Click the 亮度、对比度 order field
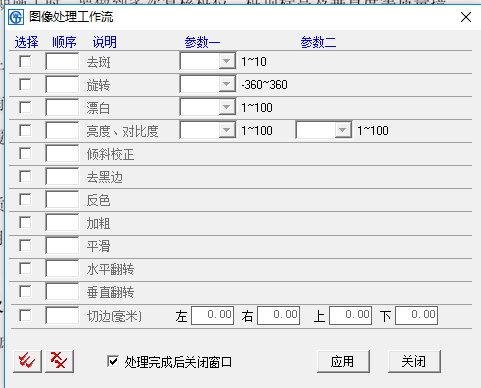This screenshot has width=481, height=388. click(62, 130)
